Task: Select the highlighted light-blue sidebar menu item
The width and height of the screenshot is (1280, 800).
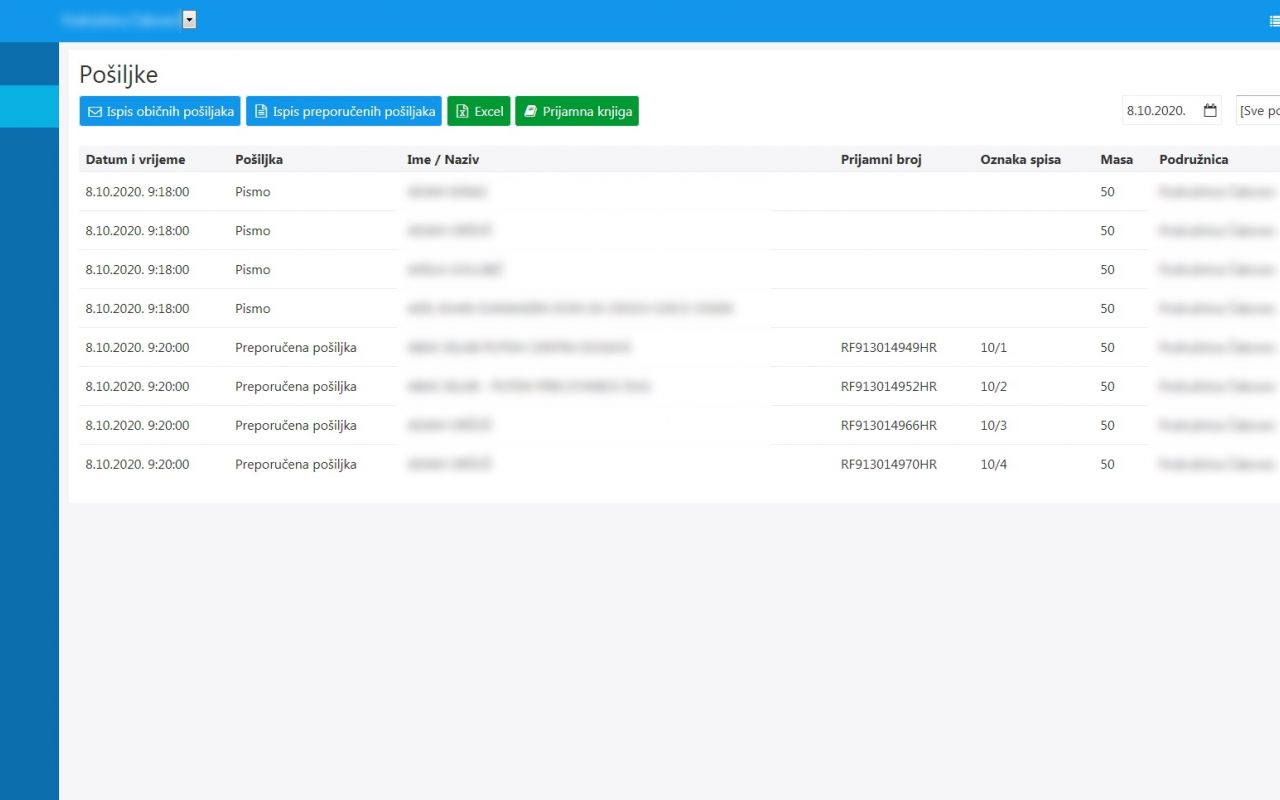Action: point(29,106)
